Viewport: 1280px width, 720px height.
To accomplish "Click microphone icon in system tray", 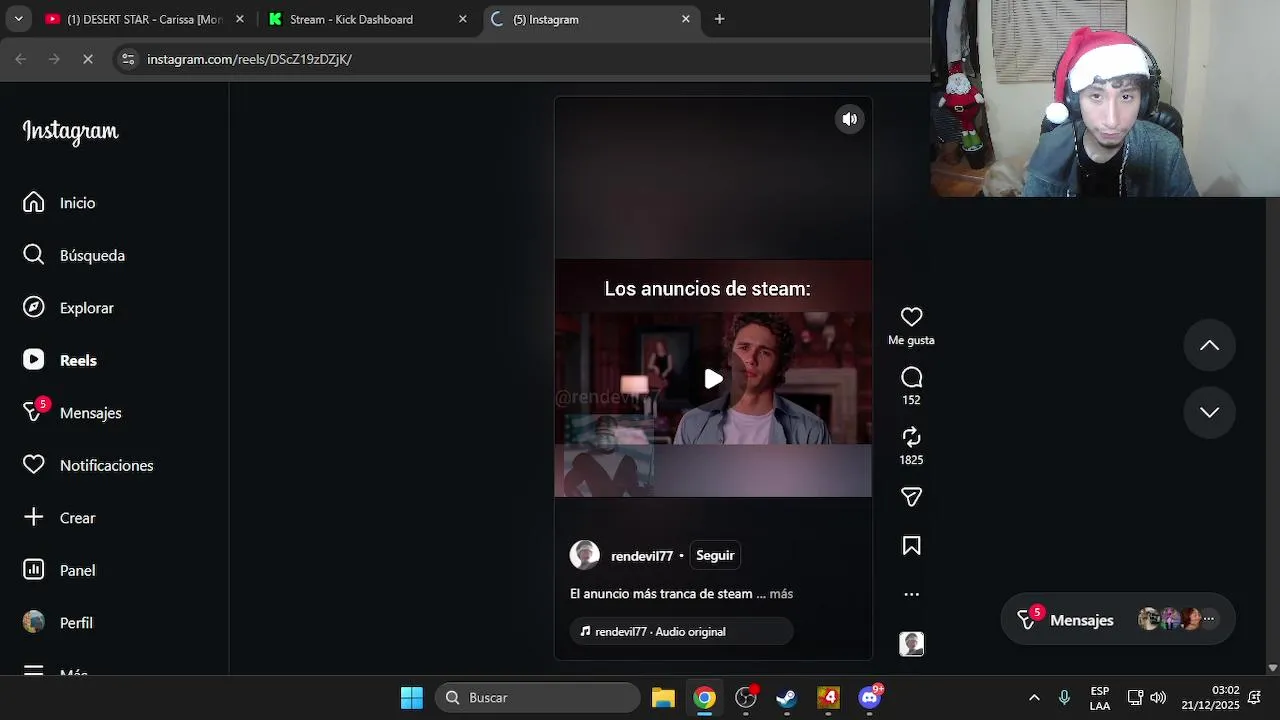I will tap(1064, 698).
